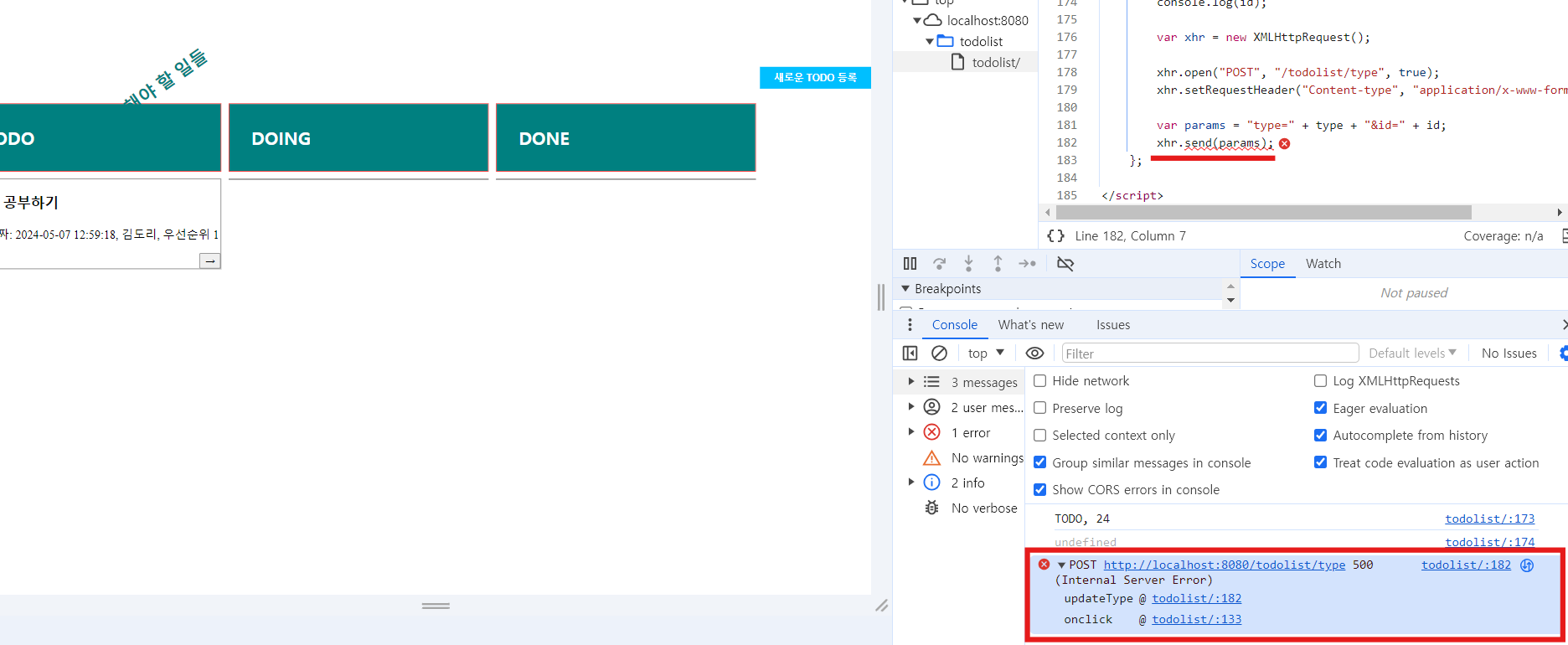Select the 2 info filter

pos(954,483)
